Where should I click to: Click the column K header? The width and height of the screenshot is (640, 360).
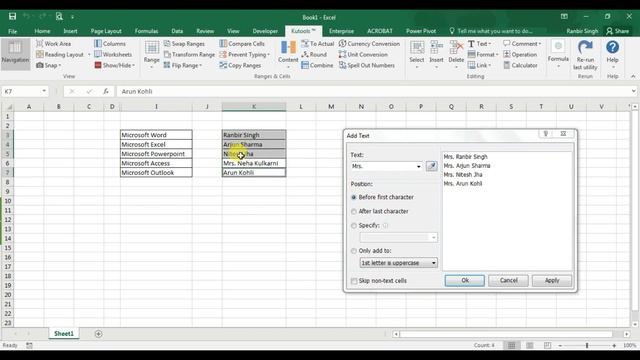(254, 107)
